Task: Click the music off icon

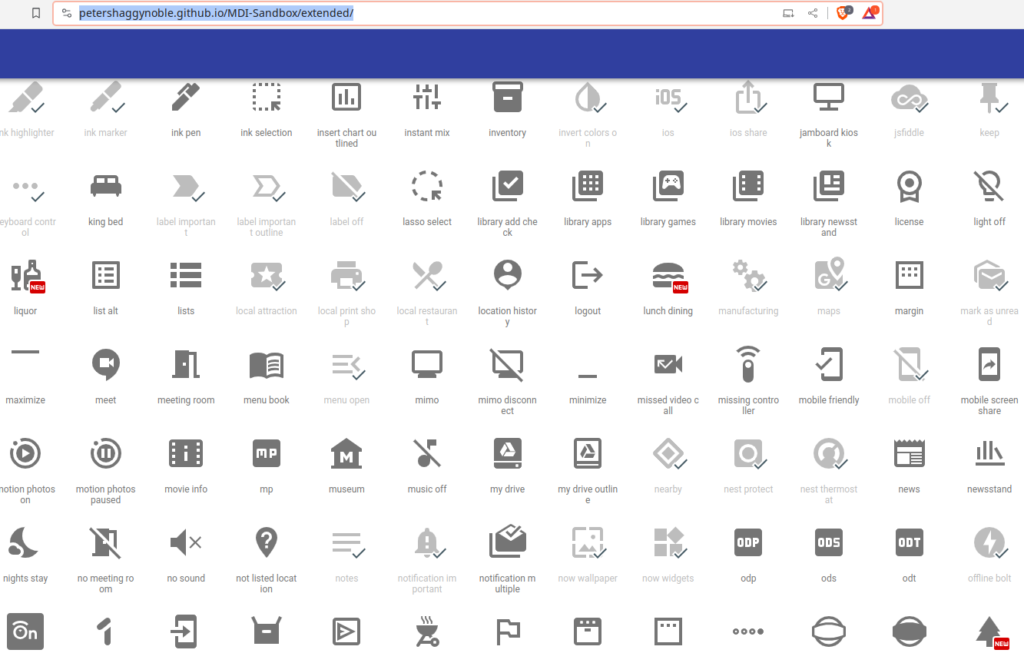Action: [x=427, y=453]
